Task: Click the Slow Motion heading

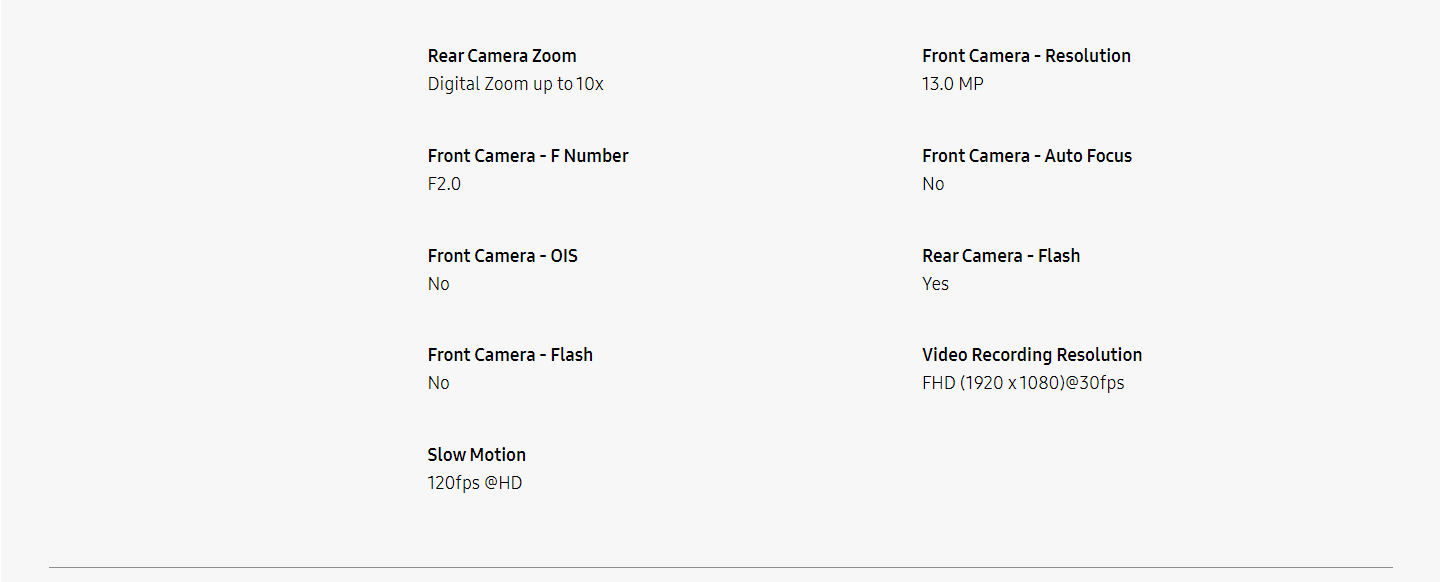Action: click(x=476, y=455)
